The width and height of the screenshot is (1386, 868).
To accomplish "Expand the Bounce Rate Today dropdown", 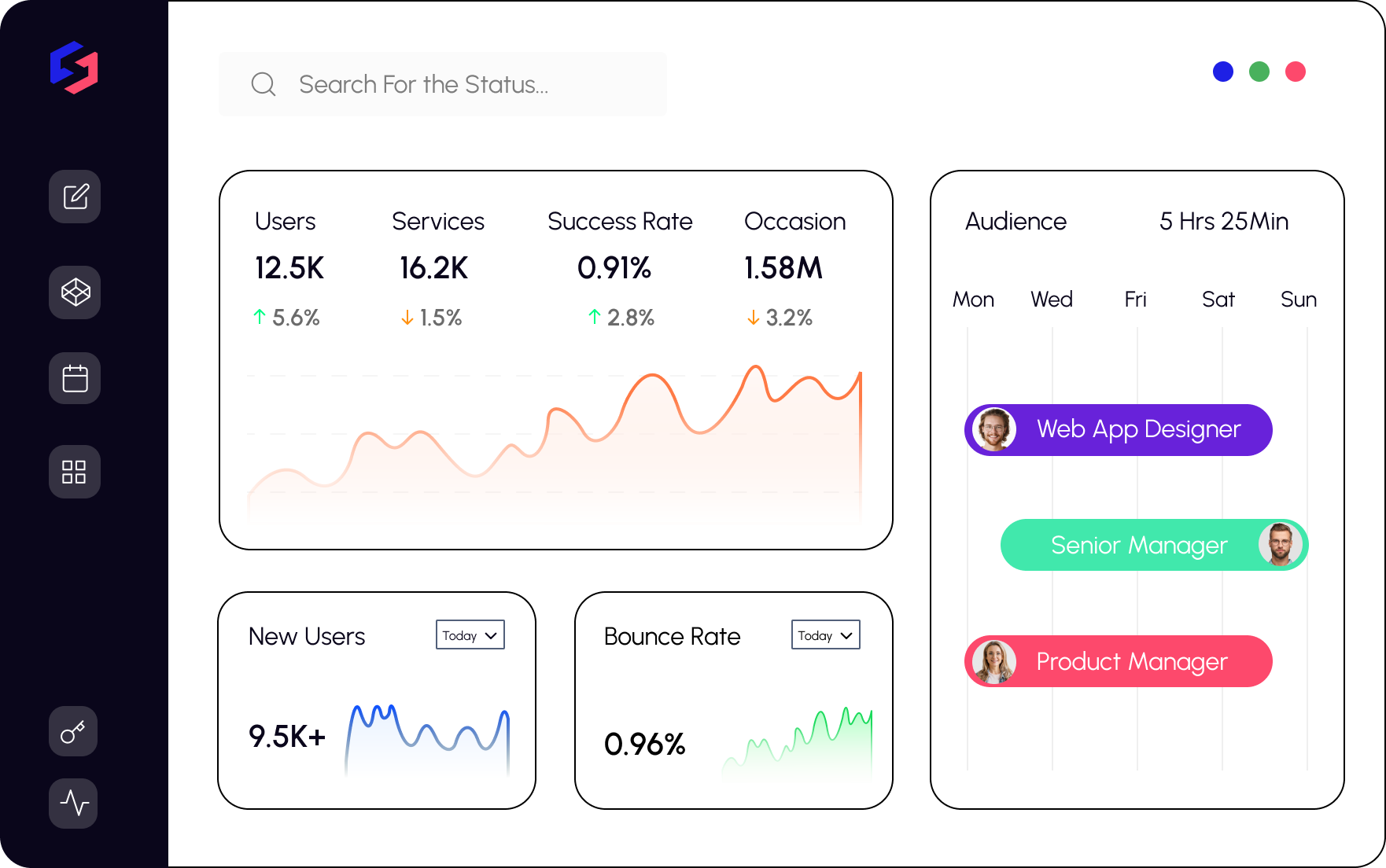I will click(825, 635).
